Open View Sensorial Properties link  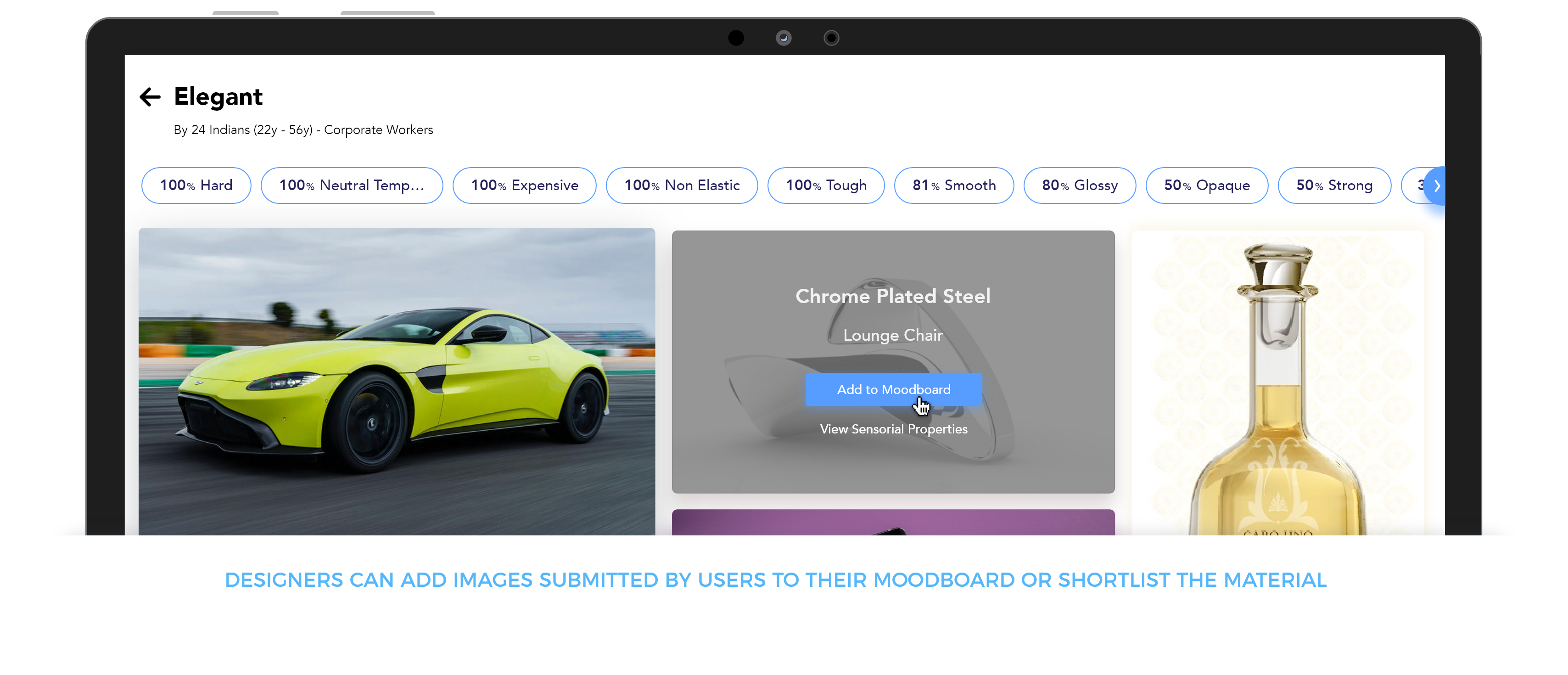[893, 429]
